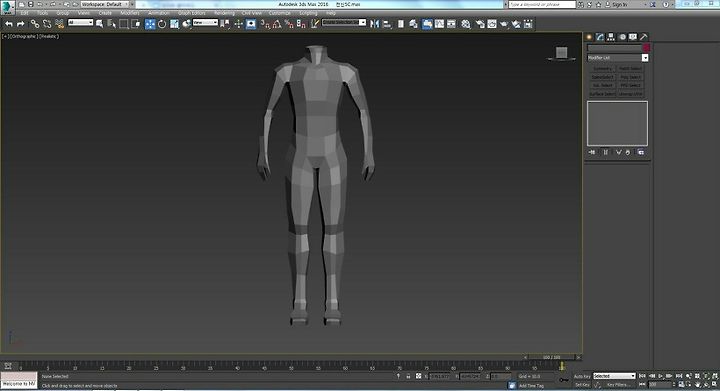Click the Play Animation button

pyautogui.click(x=660, y=376)
